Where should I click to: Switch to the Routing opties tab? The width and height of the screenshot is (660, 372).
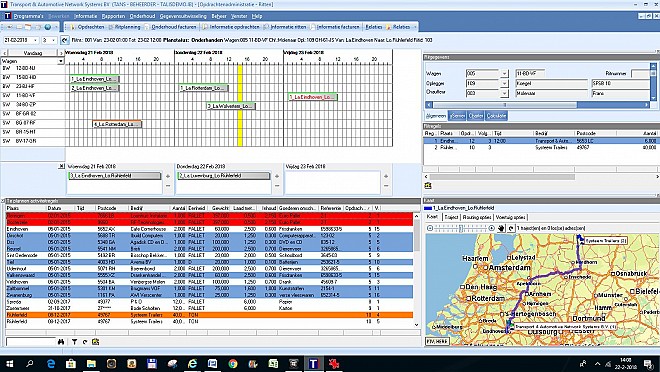pyautogui.click(x=476, y=217)
